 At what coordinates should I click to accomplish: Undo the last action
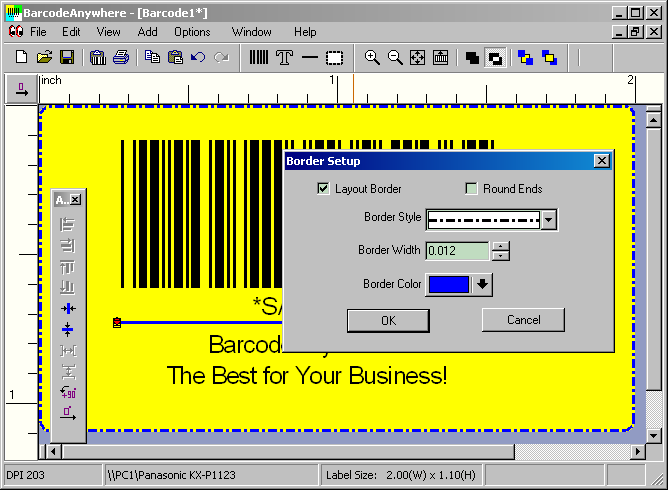(x=198, y=57)
